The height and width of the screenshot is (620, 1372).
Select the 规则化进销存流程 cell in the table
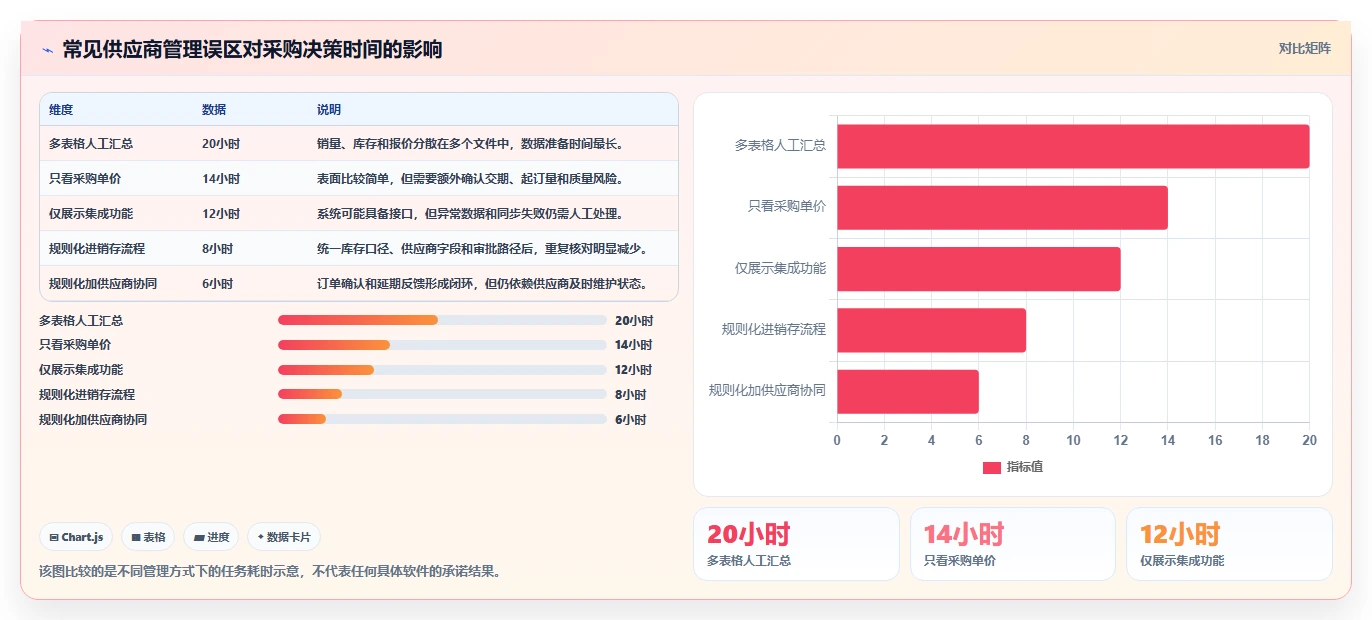click(x=97, y=249)
